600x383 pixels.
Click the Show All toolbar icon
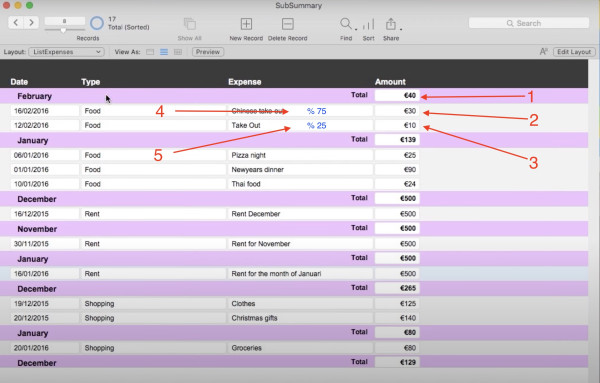pos(189,24)
